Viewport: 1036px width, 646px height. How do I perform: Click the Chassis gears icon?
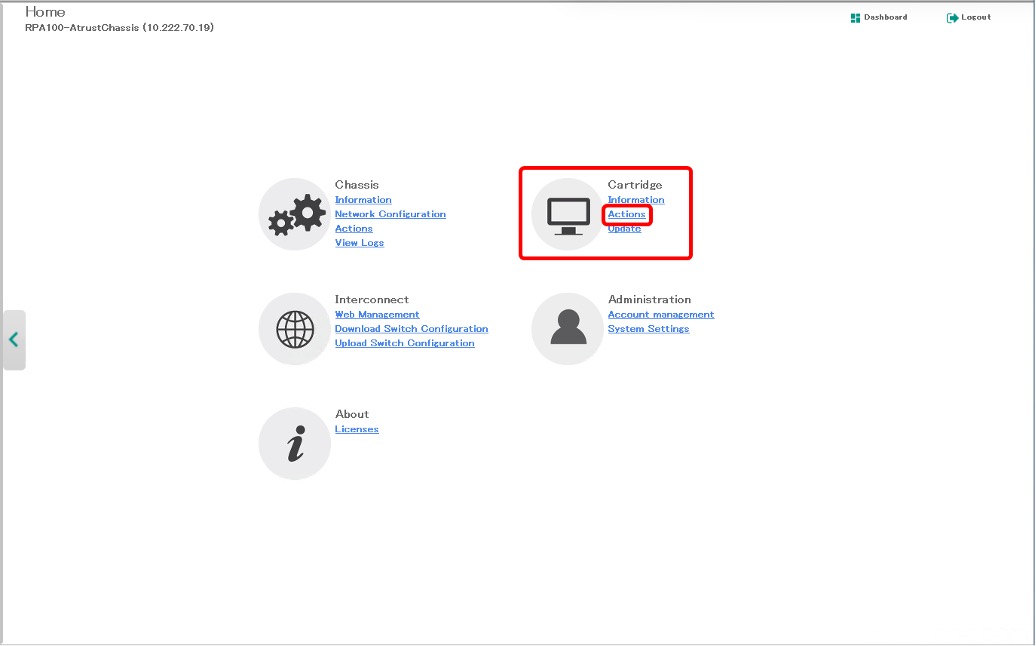tap(295, 214)
